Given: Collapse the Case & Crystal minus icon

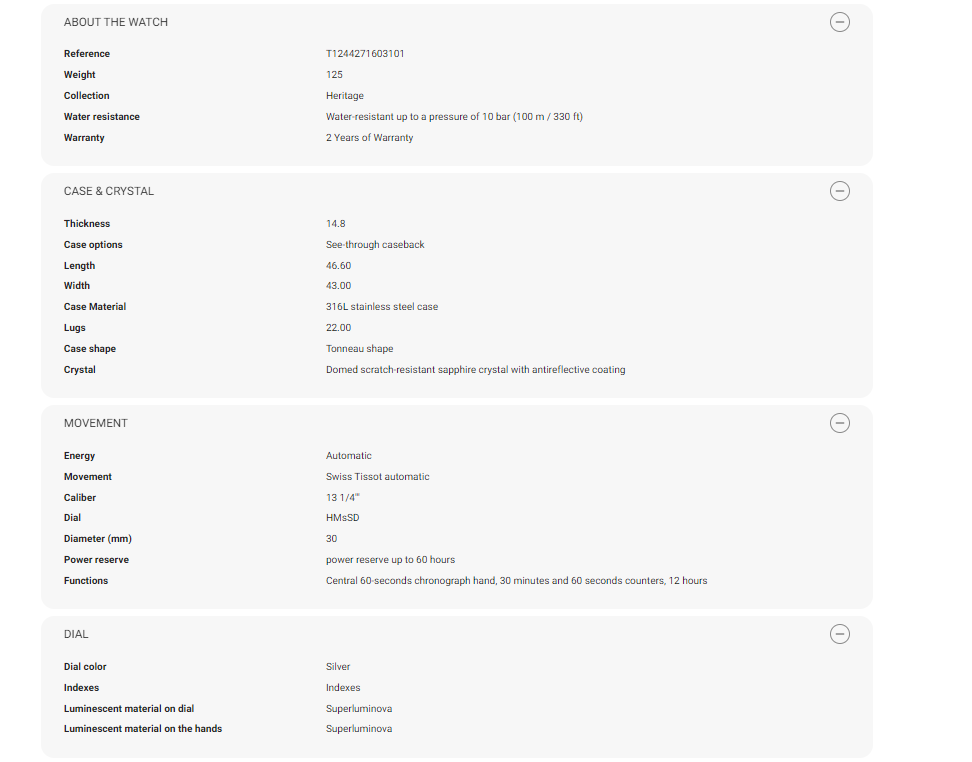Looking at the screenshot, I should coord(840,191).
